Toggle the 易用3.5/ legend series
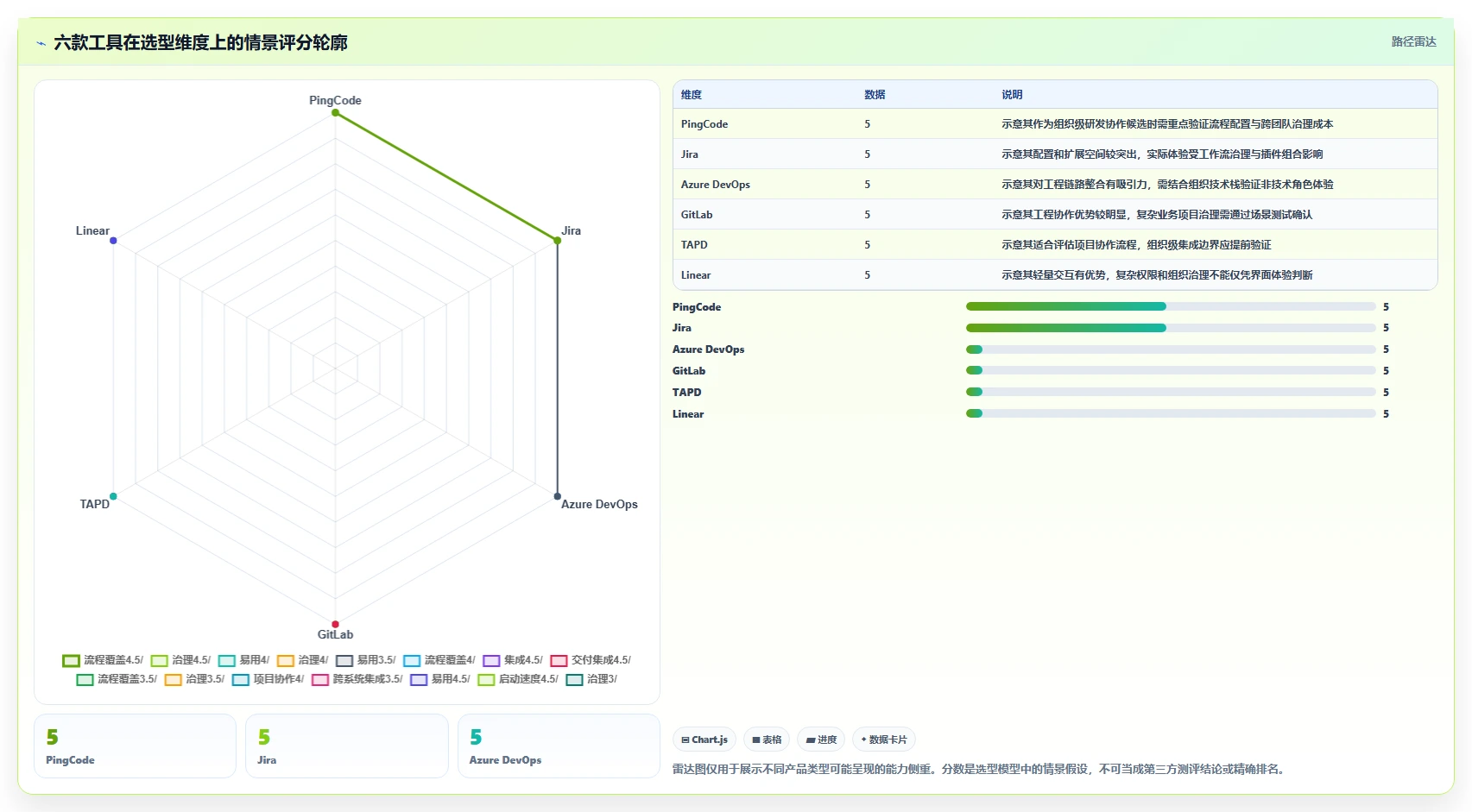Viewport: 1472px width, 812px height. 365,660
